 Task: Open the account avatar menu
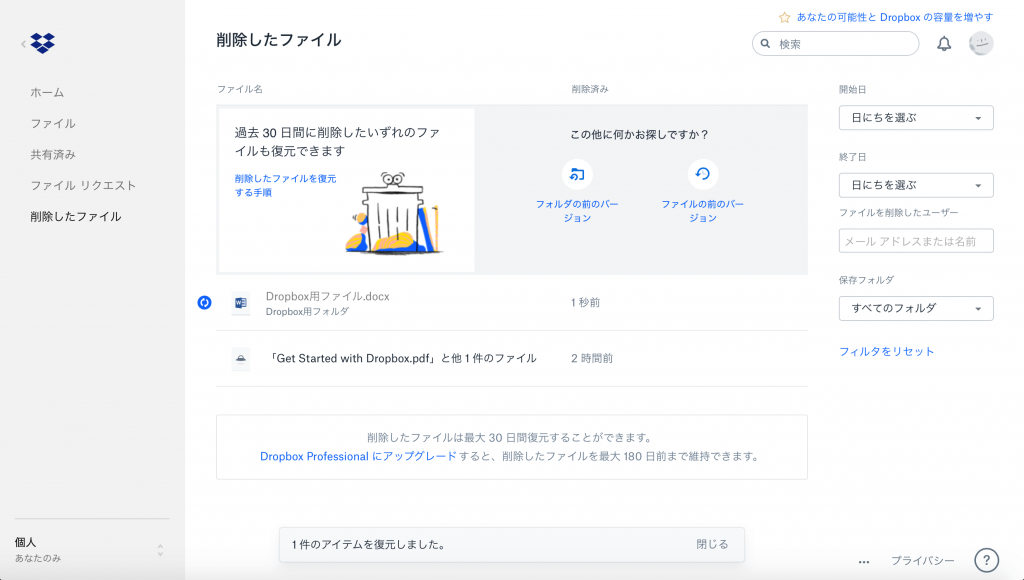(981, 44)
